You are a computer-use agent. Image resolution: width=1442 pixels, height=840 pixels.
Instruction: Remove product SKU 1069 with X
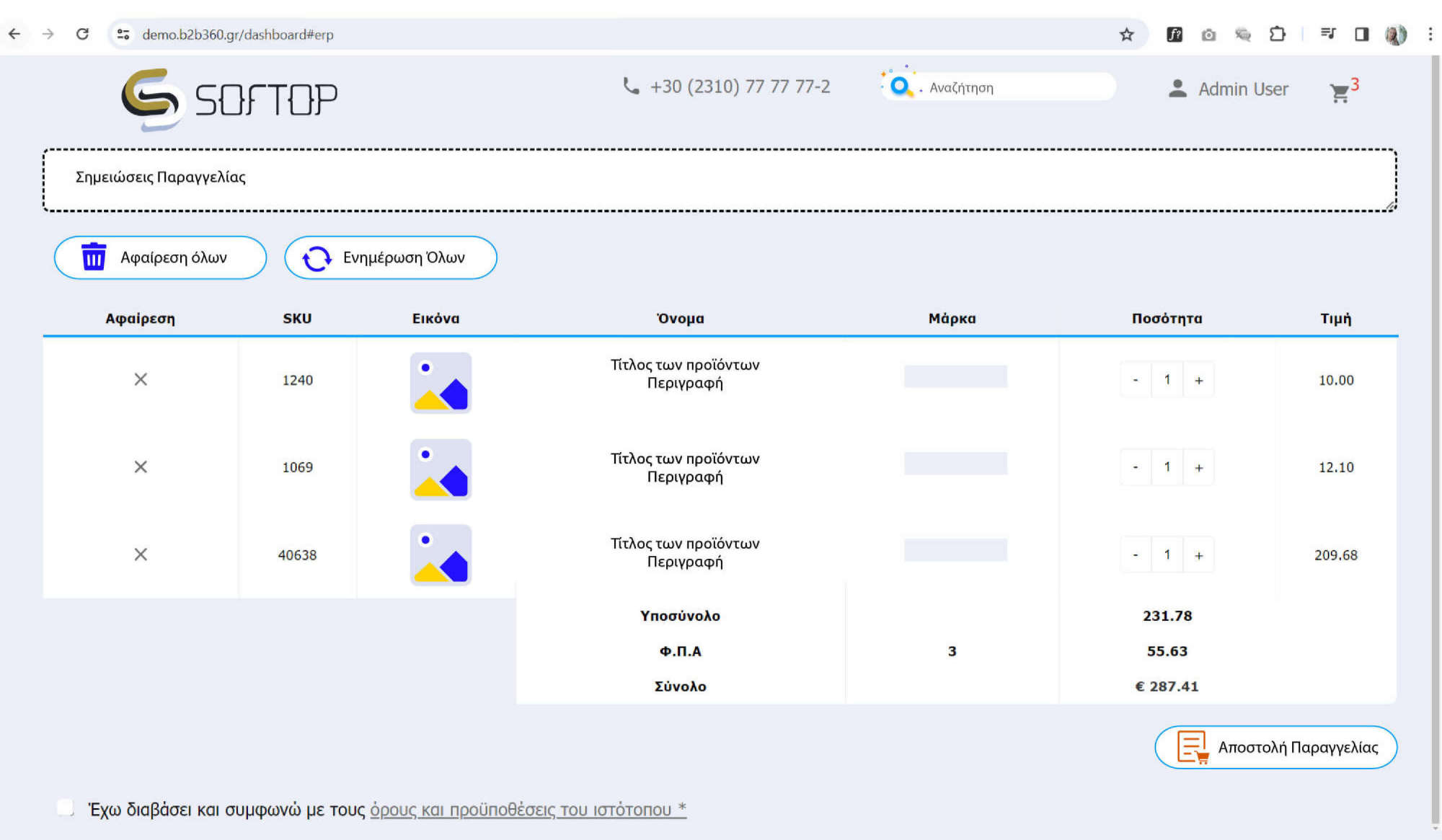click(141, 467)
